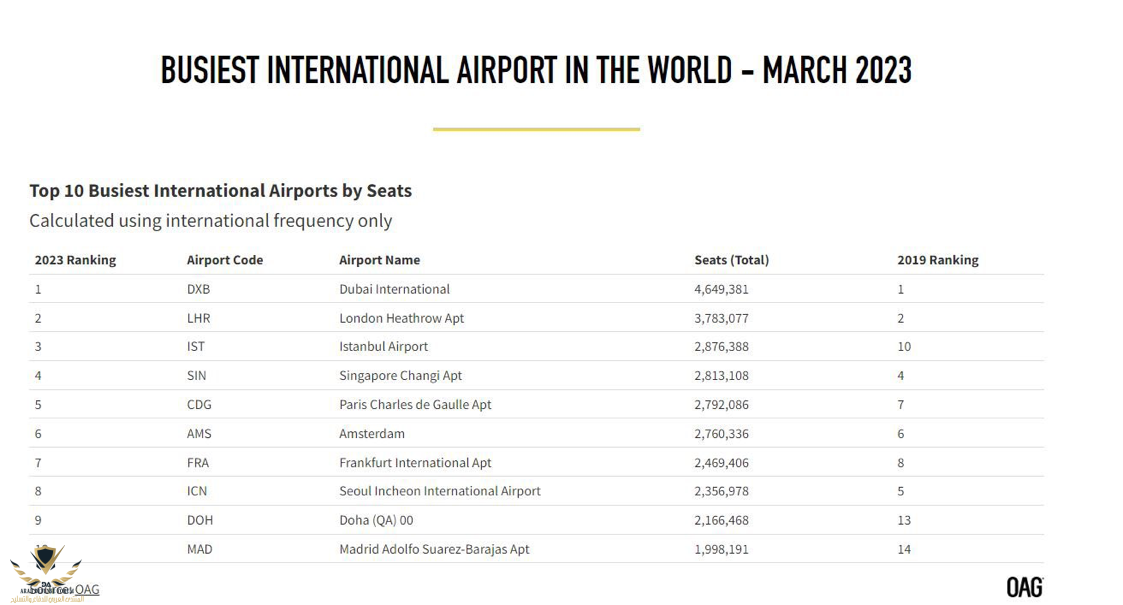Select the Dubai International airport name
1123x605 pixels.
[x=394, y=289]
